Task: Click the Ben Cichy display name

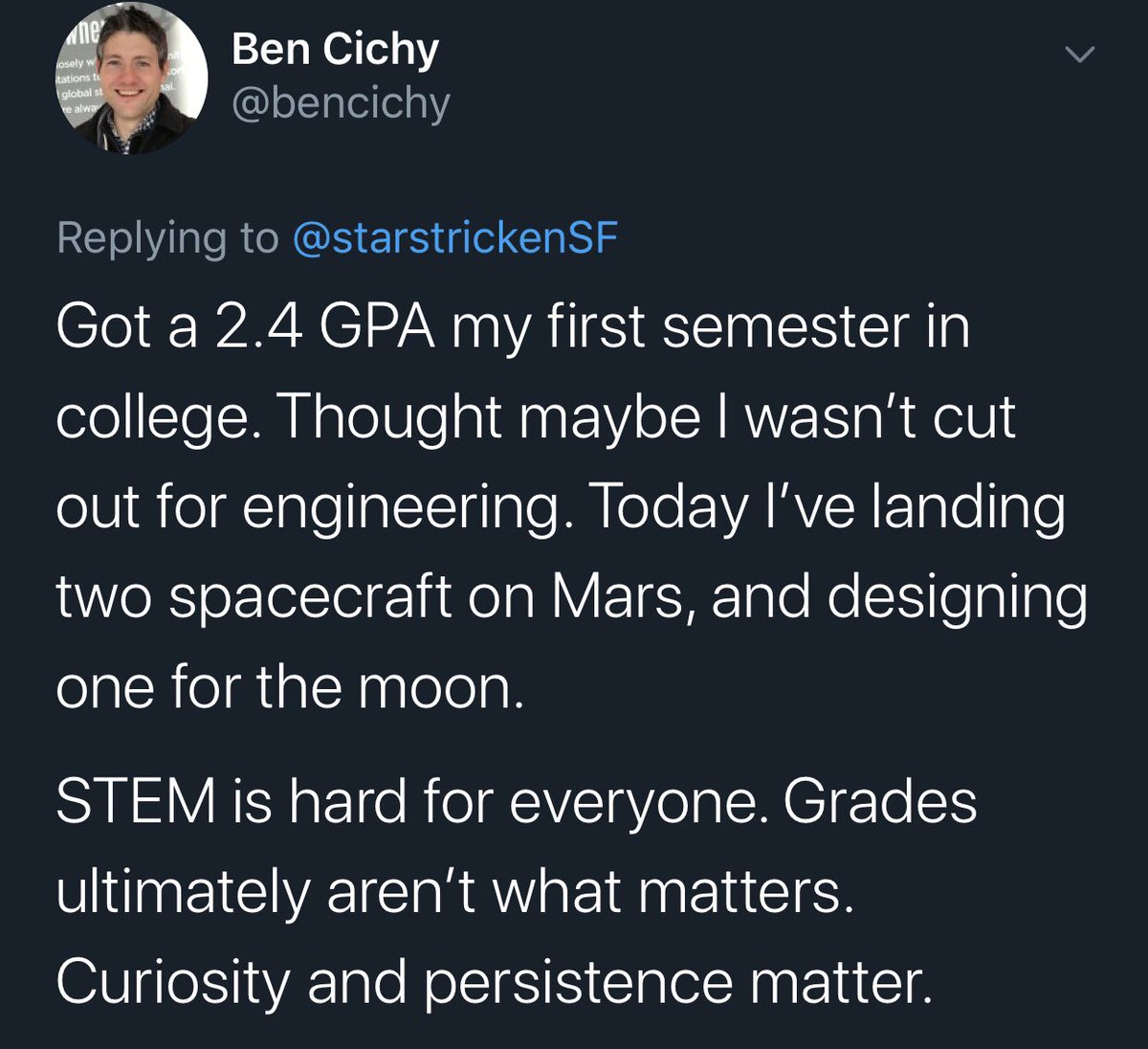Action: (x=335, y=50)
